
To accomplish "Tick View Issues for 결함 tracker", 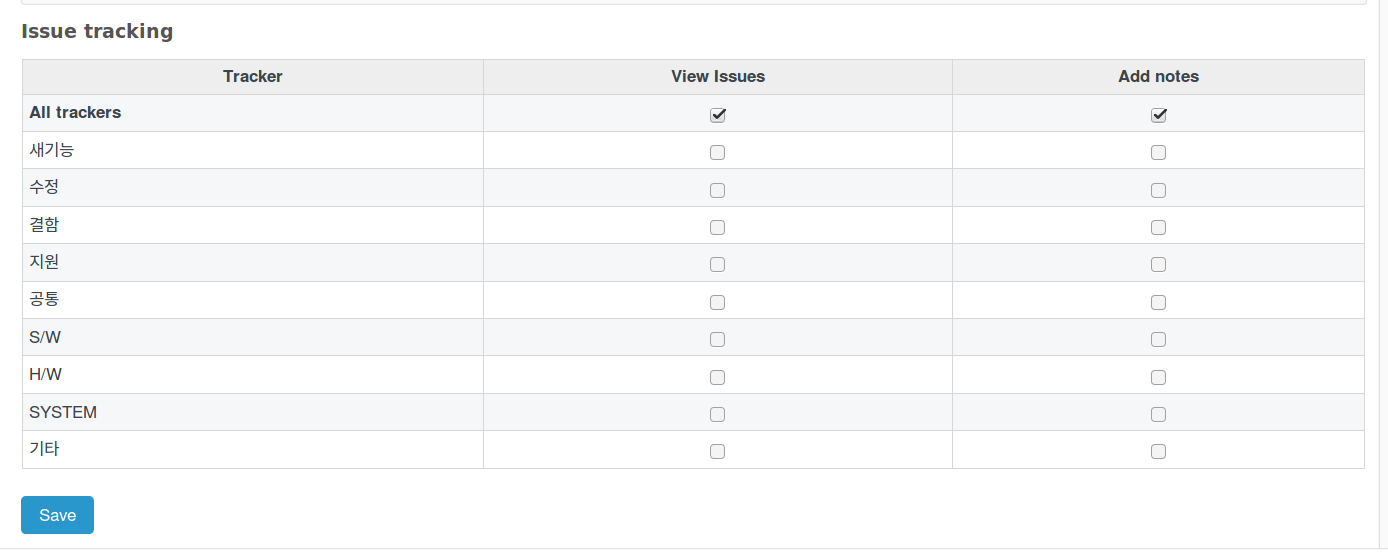I will click(717, 227).
